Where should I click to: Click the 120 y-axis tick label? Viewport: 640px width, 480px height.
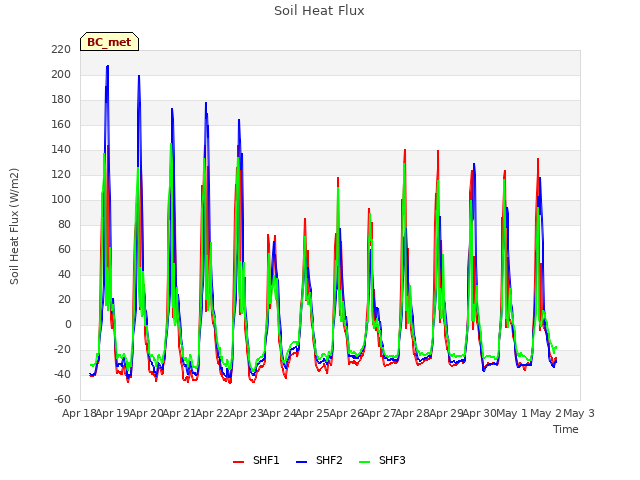tap(61, 175)
